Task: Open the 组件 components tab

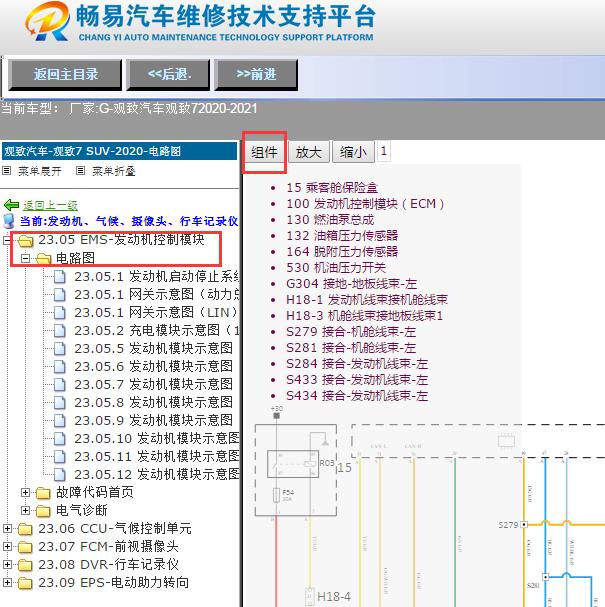Action: click(264, 152)
